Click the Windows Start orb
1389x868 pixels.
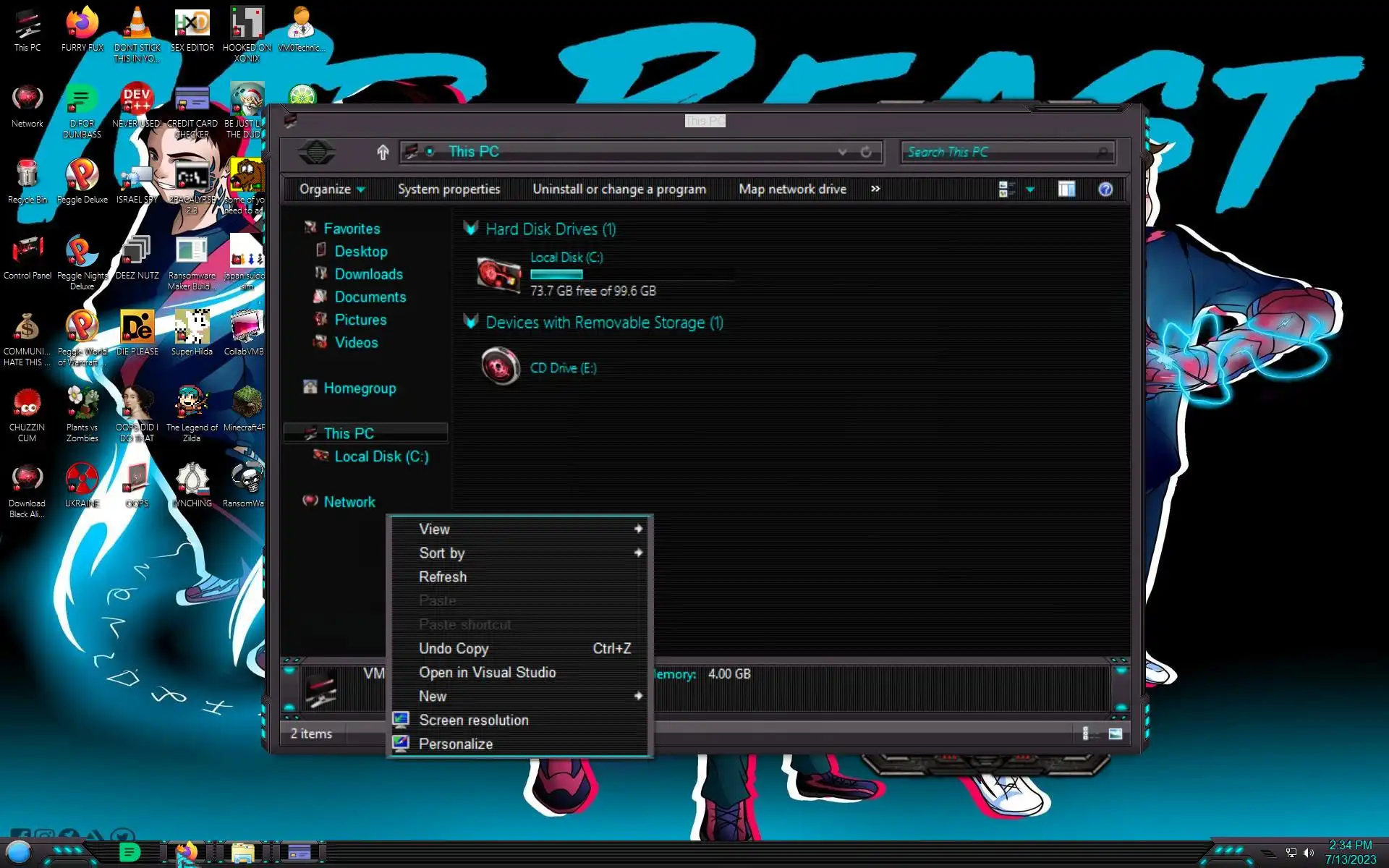click(19, 852)
